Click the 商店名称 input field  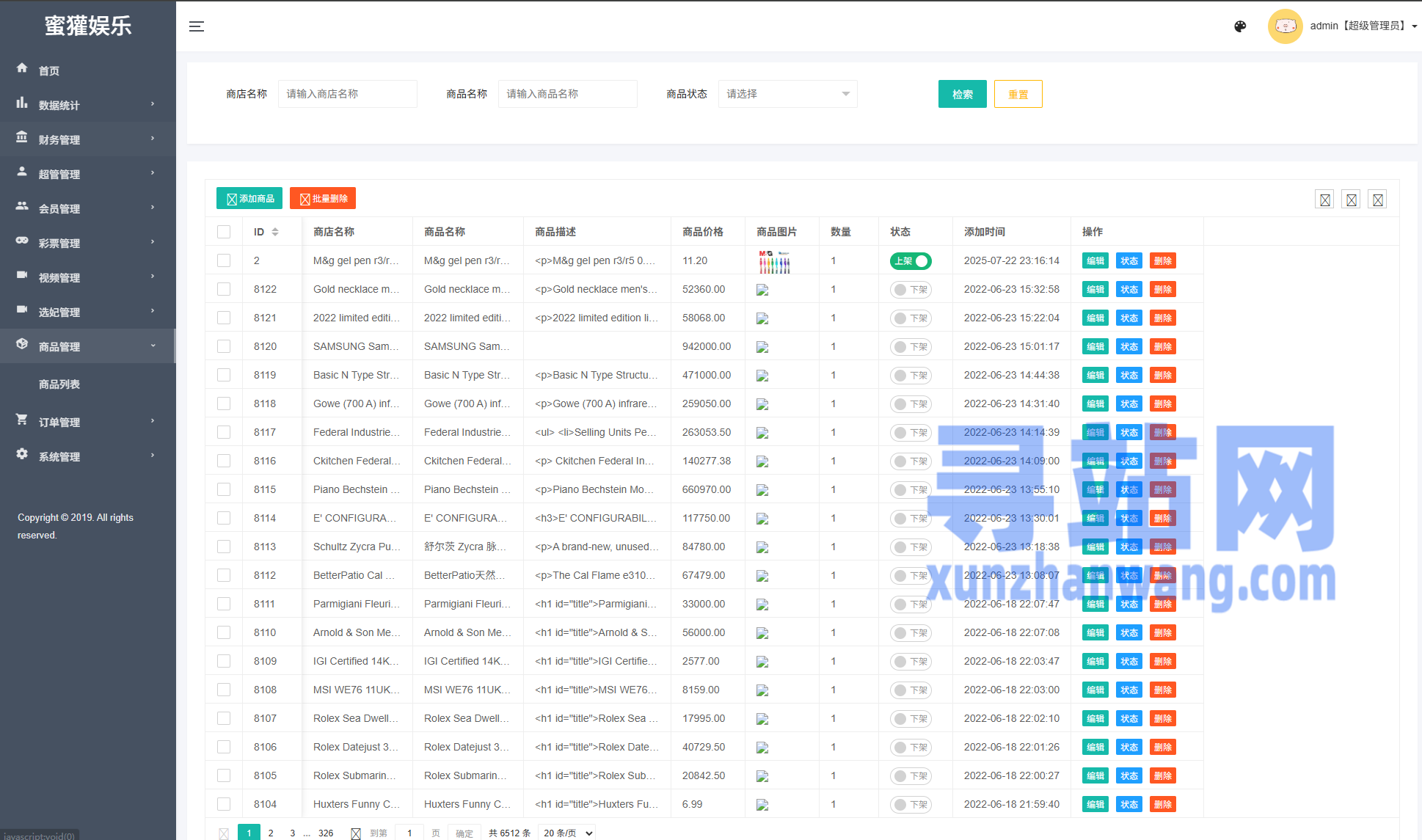tap(347, 94)
